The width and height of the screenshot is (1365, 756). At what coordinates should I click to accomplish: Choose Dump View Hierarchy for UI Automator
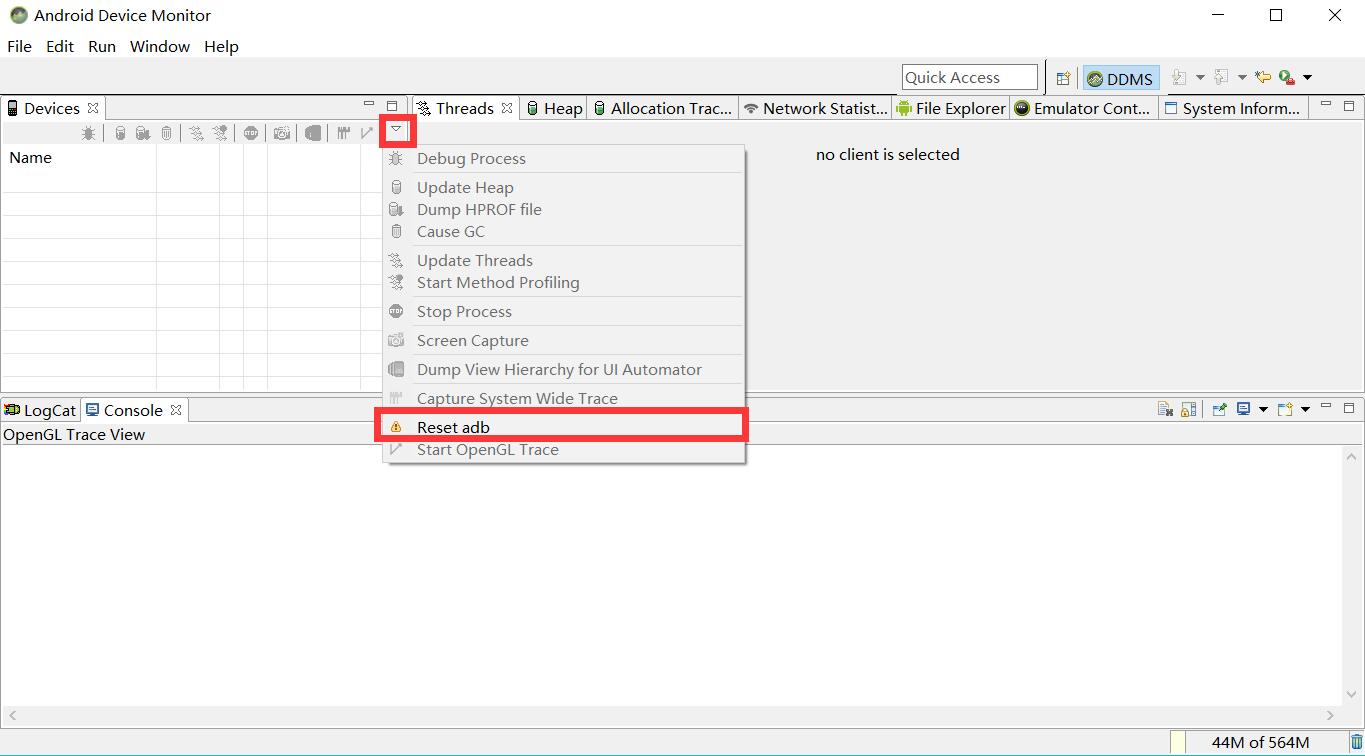pyautogui.click(x=564, y=369)
